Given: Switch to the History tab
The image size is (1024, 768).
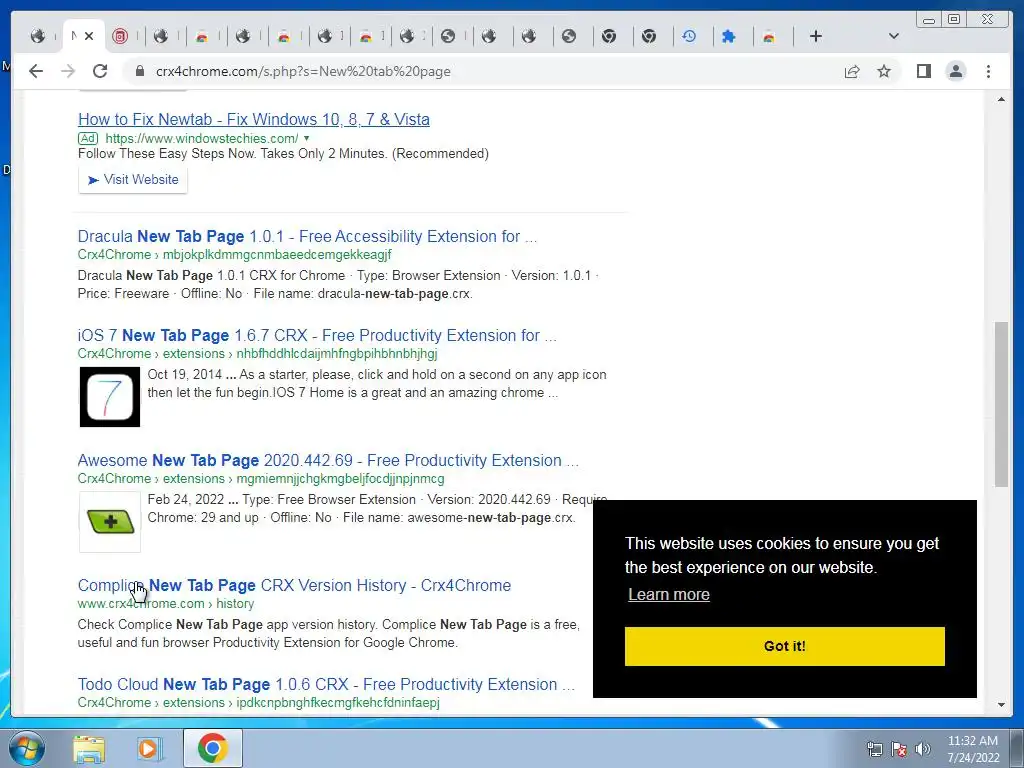Looking at the screenshot, I should click(x=689, y=36).
